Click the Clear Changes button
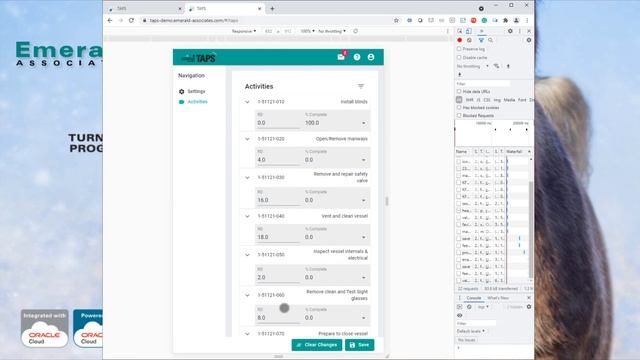The image size is (640, 360). click(x=317, y=345)
